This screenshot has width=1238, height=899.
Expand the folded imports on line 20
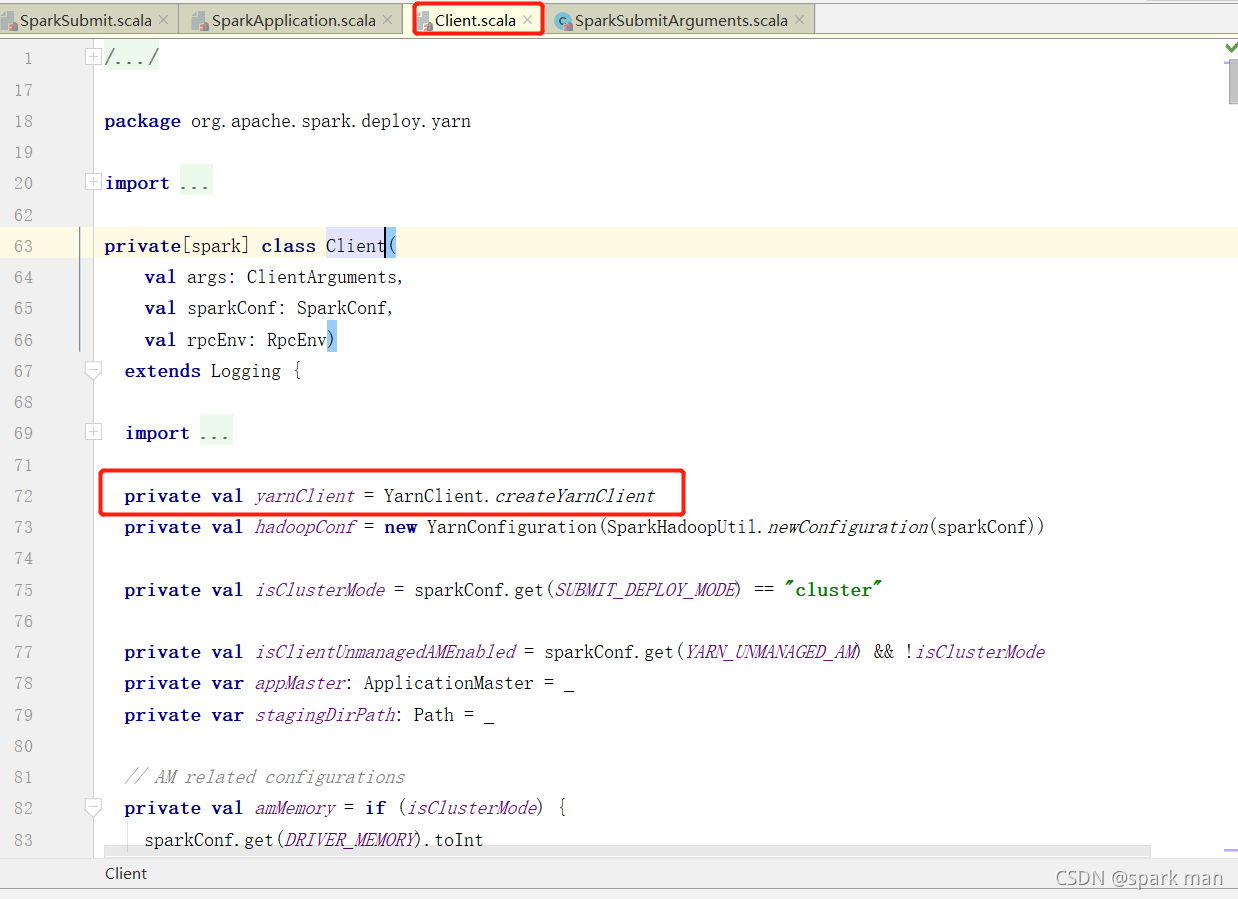pyautogui.click(x=93, y=182)
